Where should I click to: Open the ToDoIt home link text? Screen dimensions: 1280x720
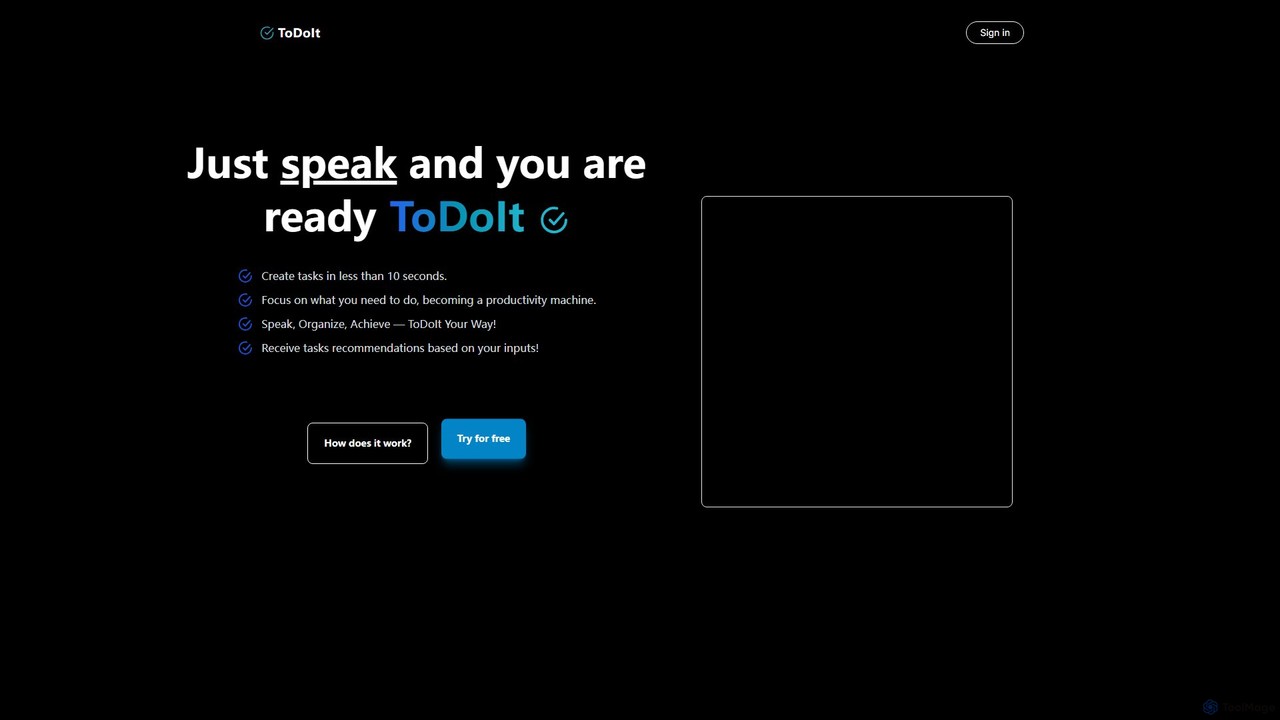tap(299, 33)
